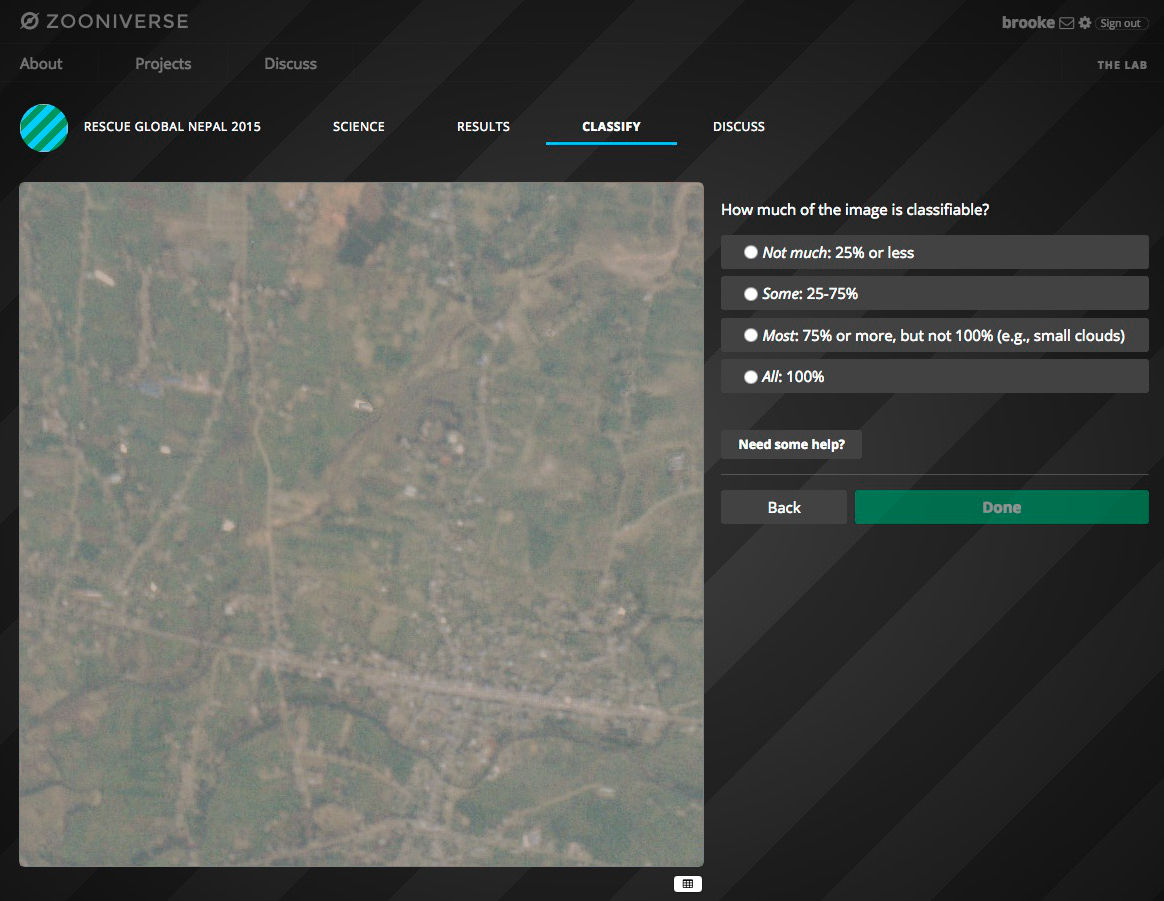
Task: Click the Sign out button
Action: click(1120, 23)
